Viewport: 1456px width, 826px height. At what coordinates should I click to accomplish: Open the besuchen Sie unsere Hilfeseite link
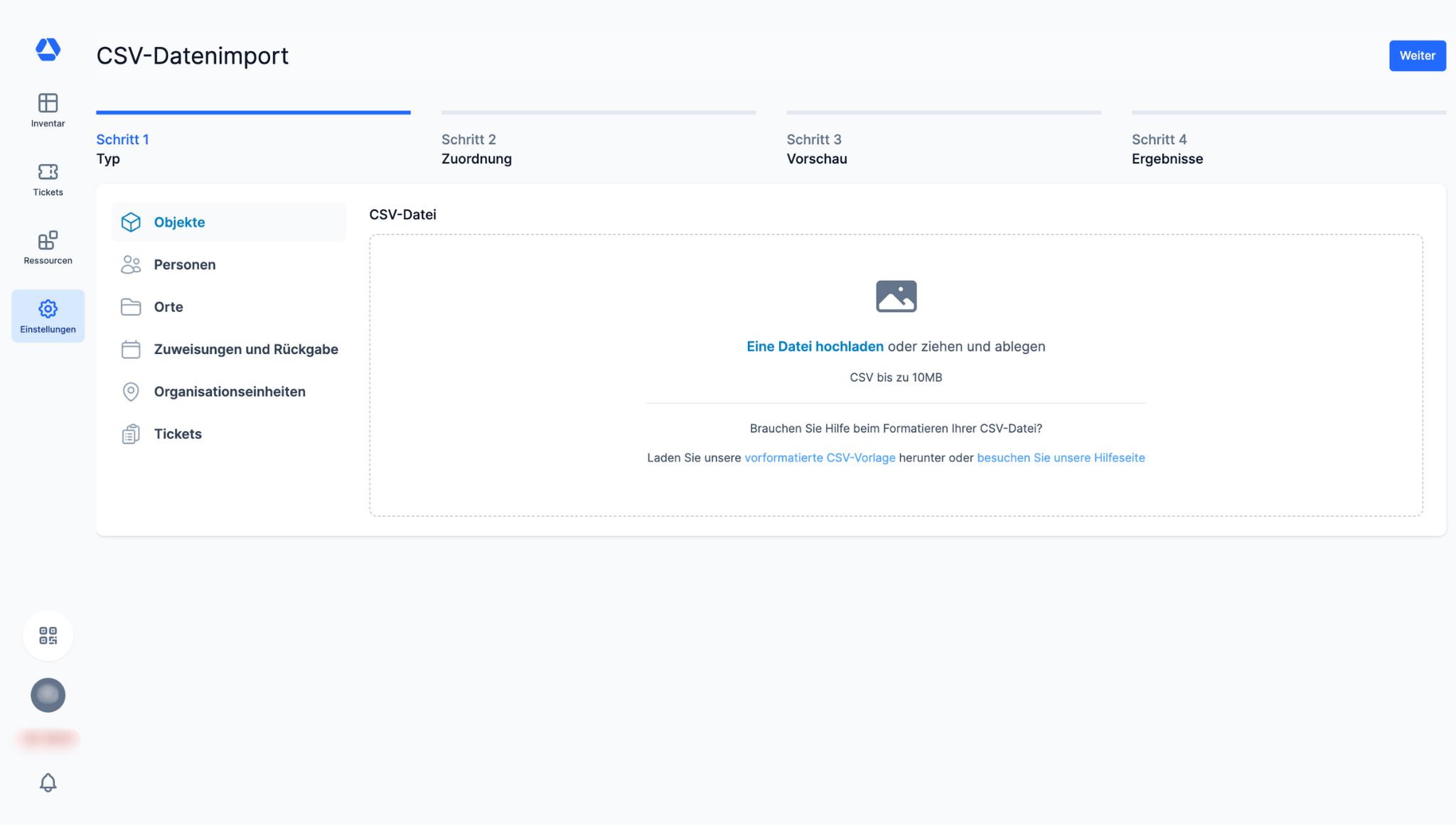click(1061, 458)
